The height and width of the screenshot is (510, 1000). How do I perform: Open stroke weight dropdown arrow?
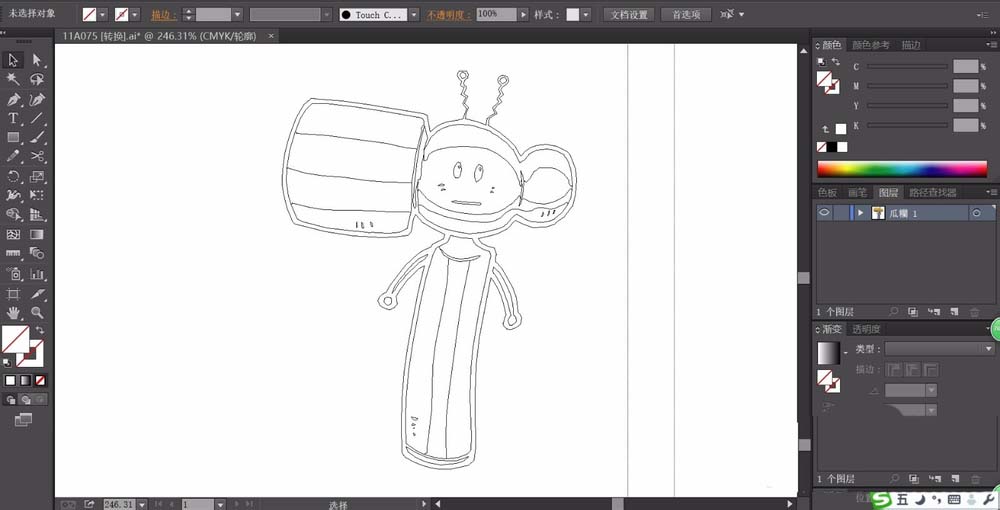237,14
